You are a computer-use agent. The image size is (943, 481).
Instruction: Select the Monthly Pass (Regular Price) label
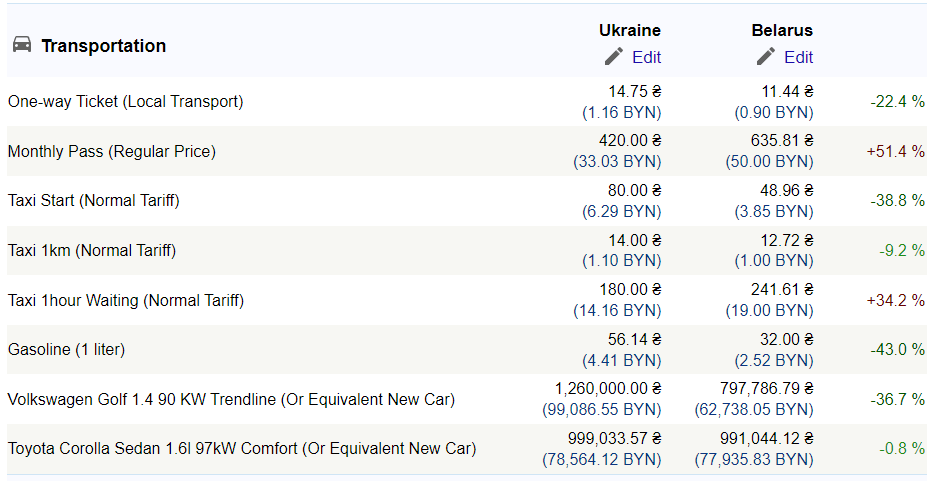(112, 152)
